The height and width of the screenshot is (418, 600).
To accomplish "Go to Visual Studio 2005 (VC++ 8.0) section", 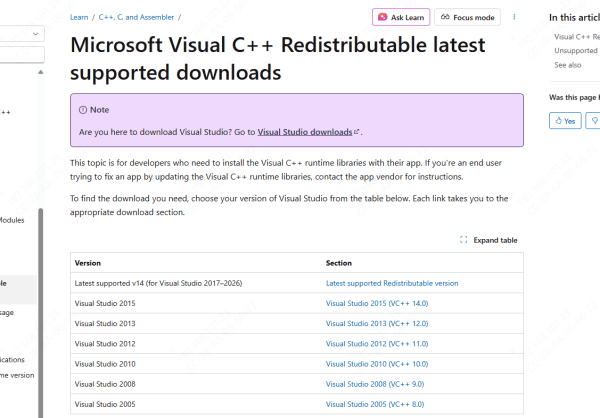I will pyautogui.click(x=375, y=404).
